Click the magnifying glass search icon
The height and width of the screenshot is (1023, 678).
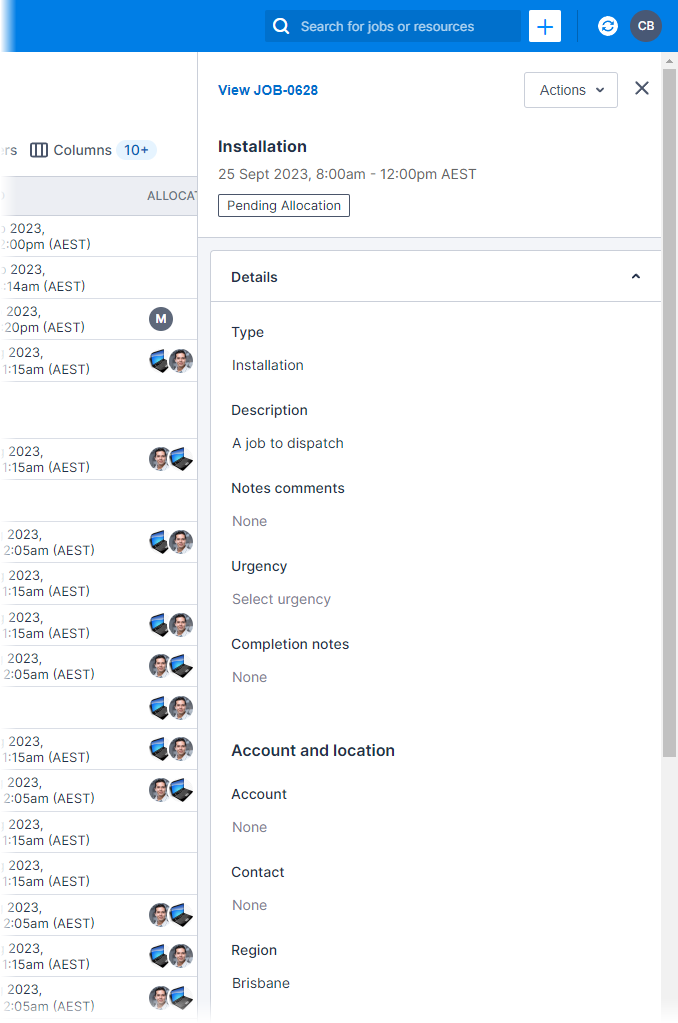click(x=280, y=25)
